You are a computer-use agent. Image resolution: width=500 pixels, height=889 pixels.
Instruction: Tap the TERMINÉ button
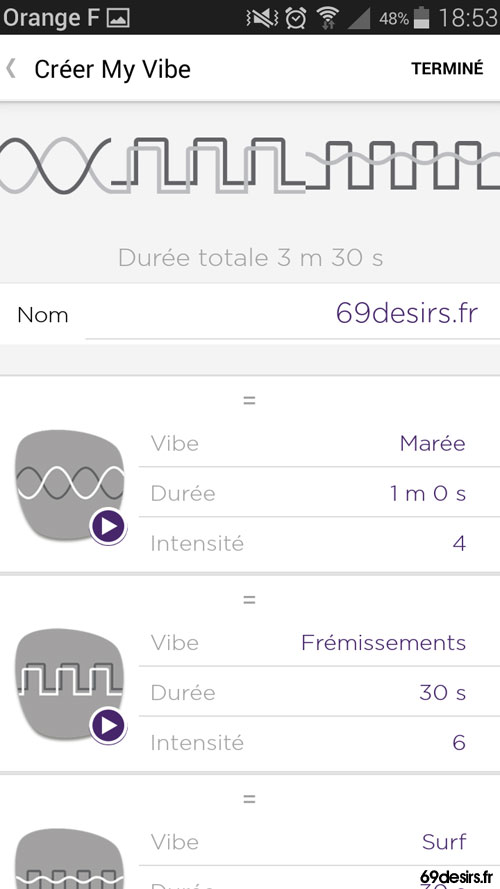[447, 69]
